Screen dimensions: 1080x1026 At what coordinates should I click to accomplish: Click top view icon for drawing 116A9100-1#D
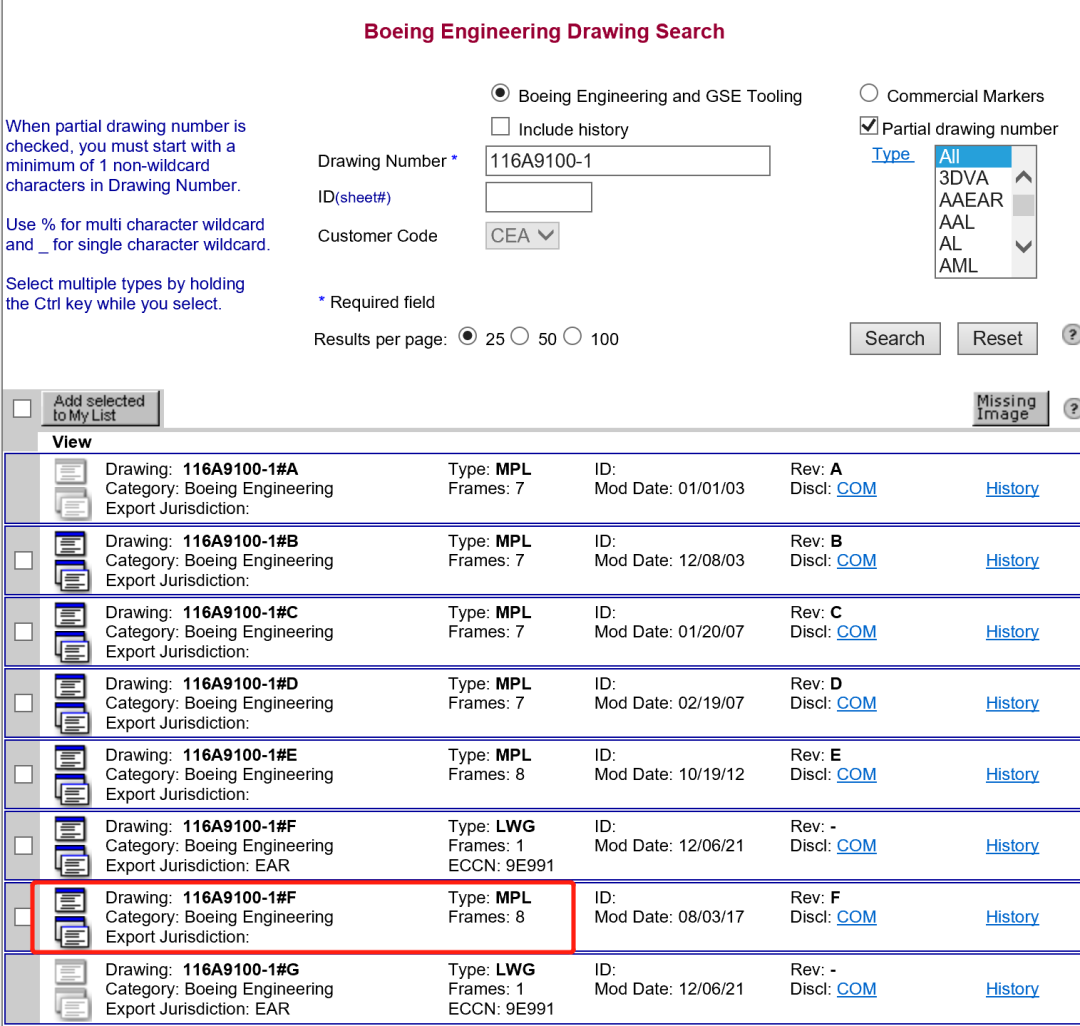71,688
